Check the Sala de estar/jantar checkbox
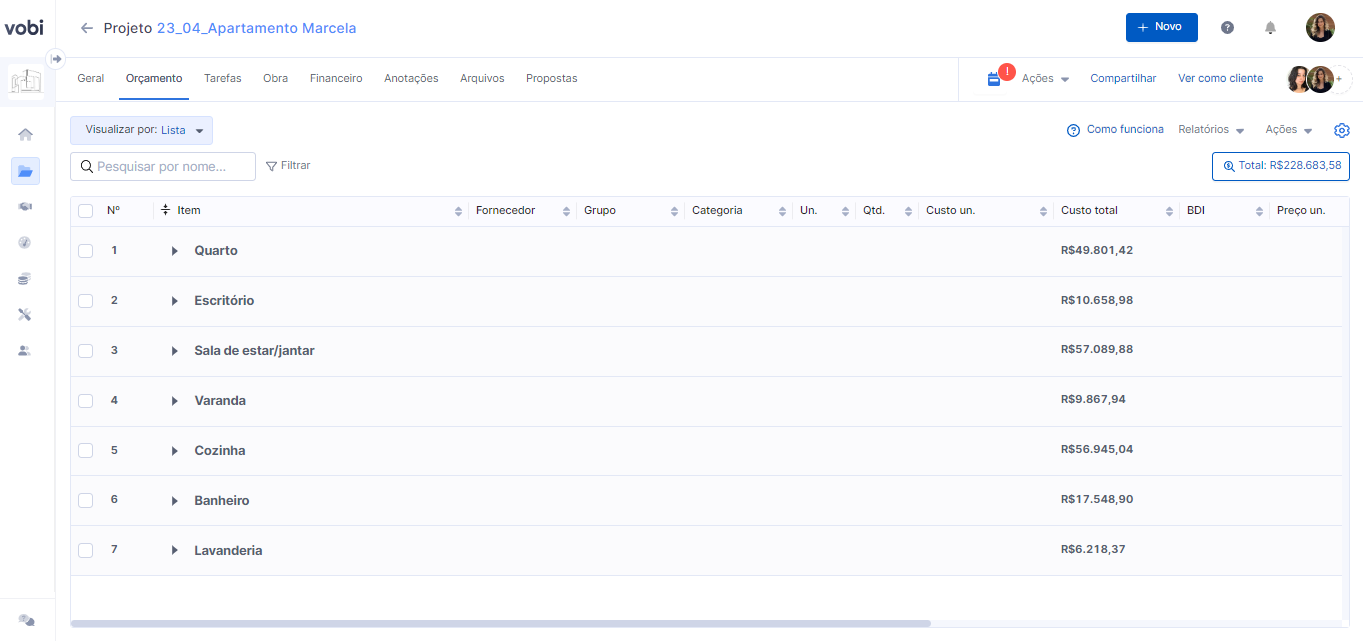The width and height of the screenshot is (1363, 641). (86, 351)
